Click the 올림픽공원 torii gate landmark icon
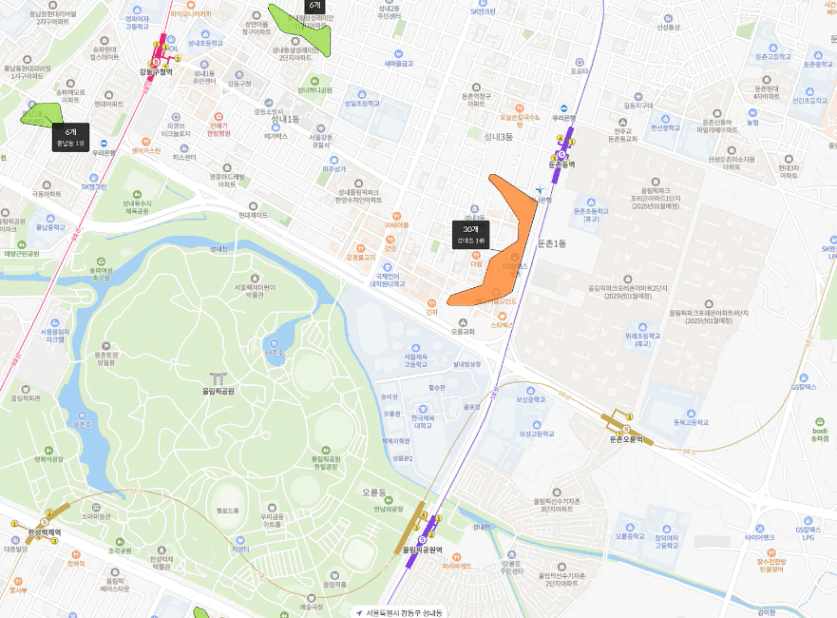Viewport: 837px width, 618px height. [x=218, y=378]
